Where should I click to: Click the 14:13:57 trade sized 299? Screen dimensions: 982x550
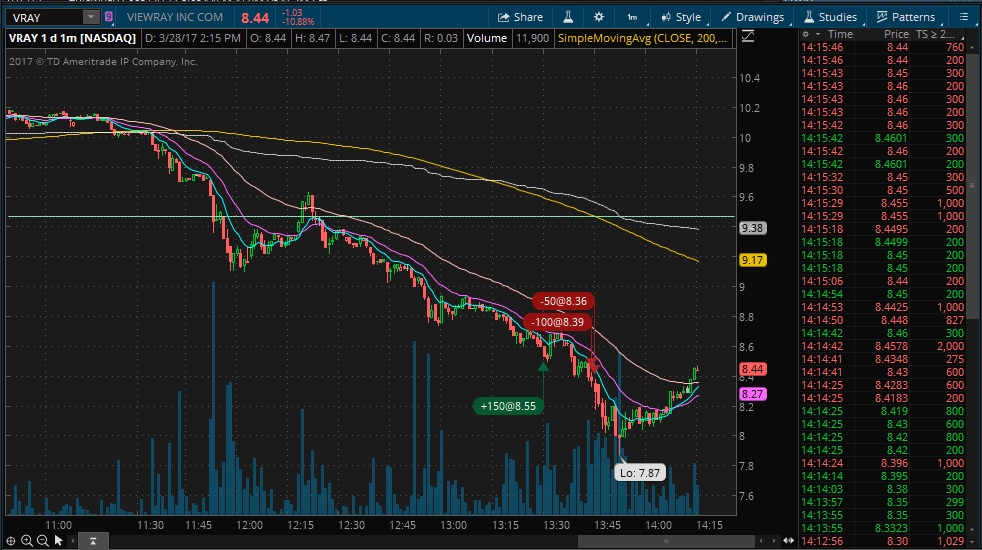(x=882, y=502)
